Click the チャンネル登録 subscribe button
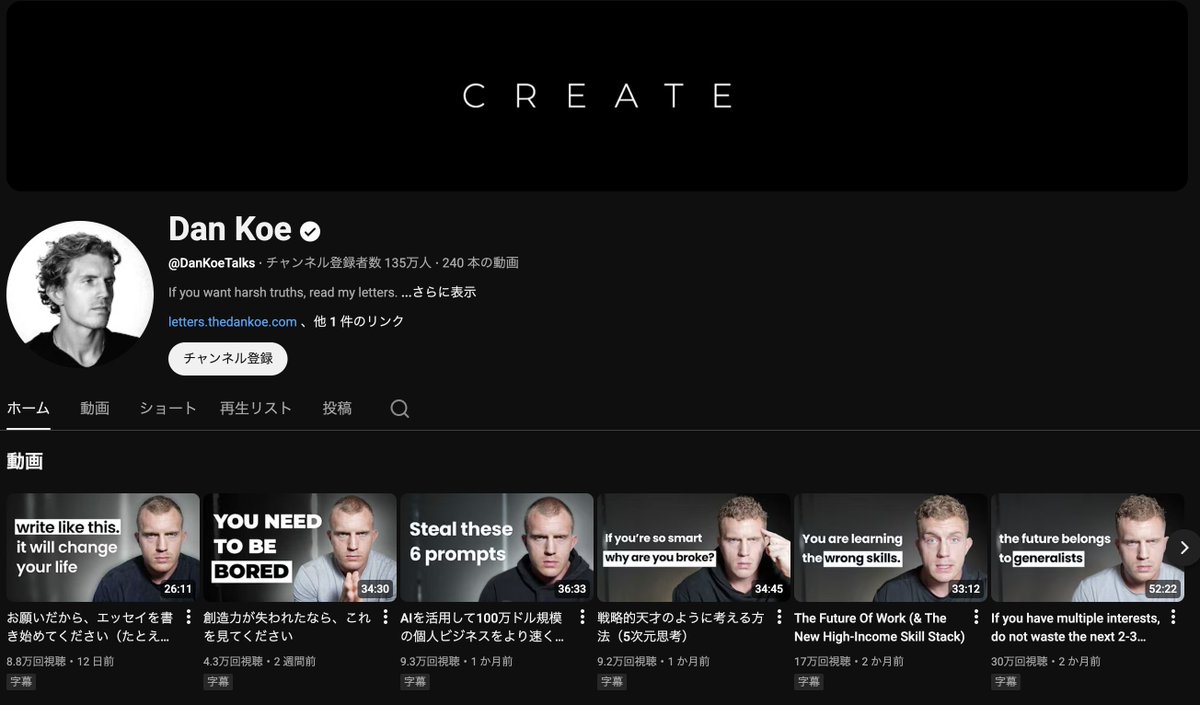The height and width of the screenshot is (705, 1200). (228, 359)
